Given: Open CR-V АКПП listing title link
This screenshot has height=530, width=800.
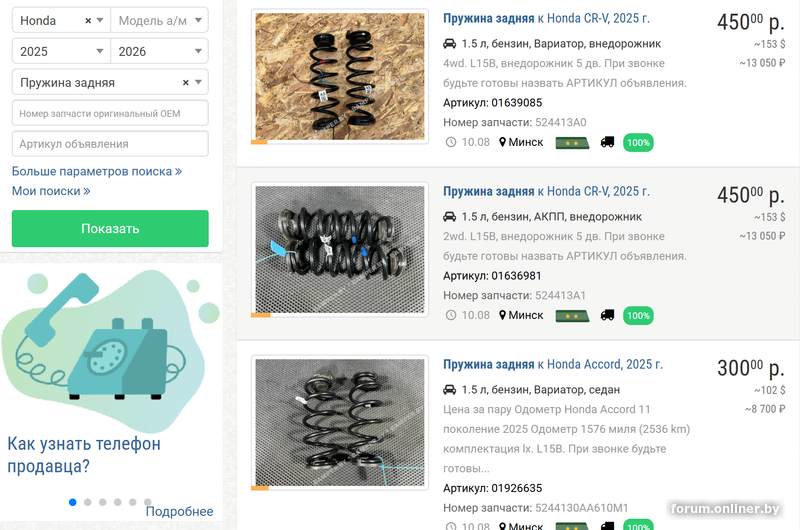Looking at the screenshot, I should [x=546, y=191].
